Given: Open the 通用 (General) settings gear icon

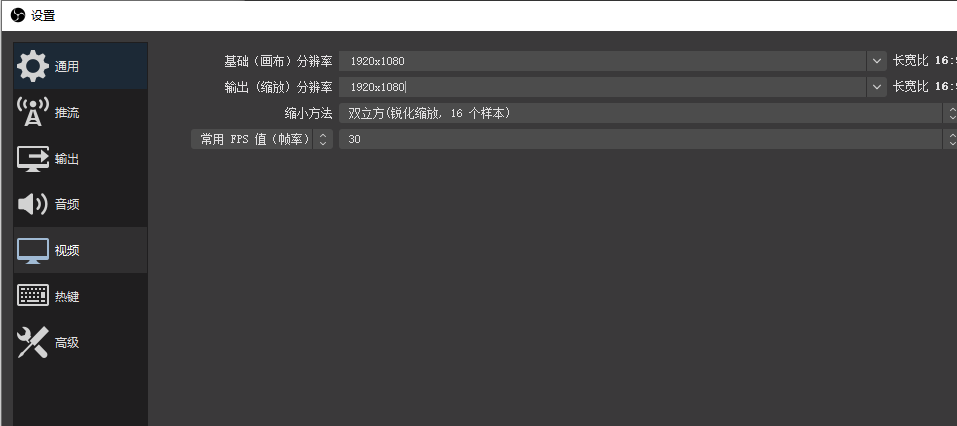Looking at the screenshot, I should pos(32,66).
